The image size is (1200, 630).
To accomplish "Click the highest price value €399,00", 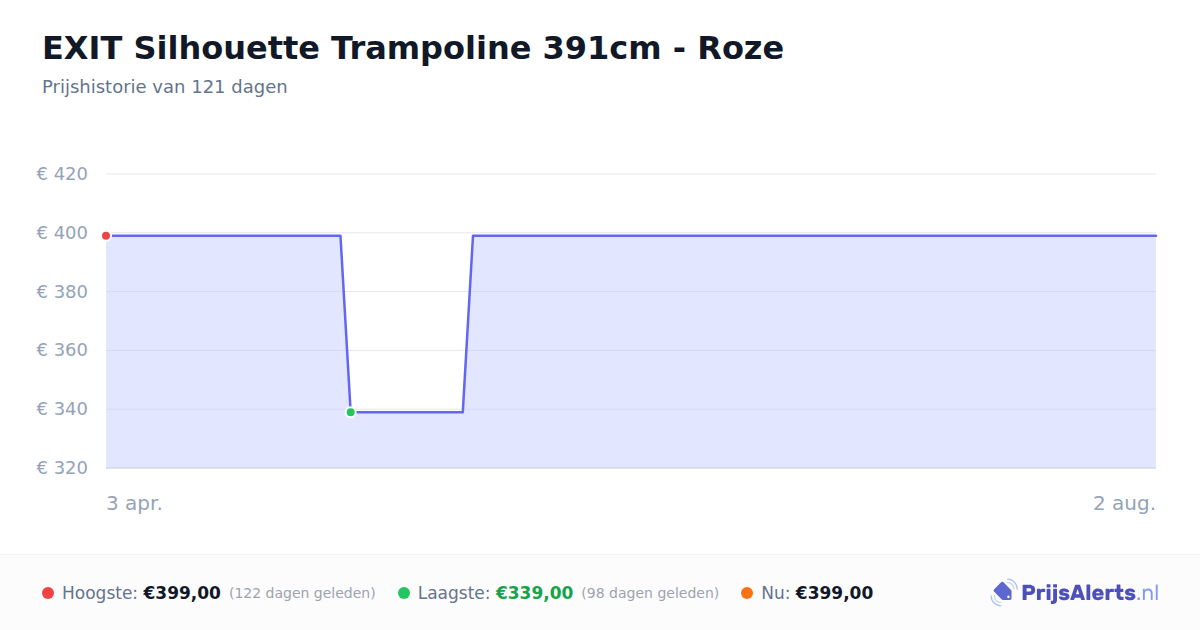I will pos(182,593).
